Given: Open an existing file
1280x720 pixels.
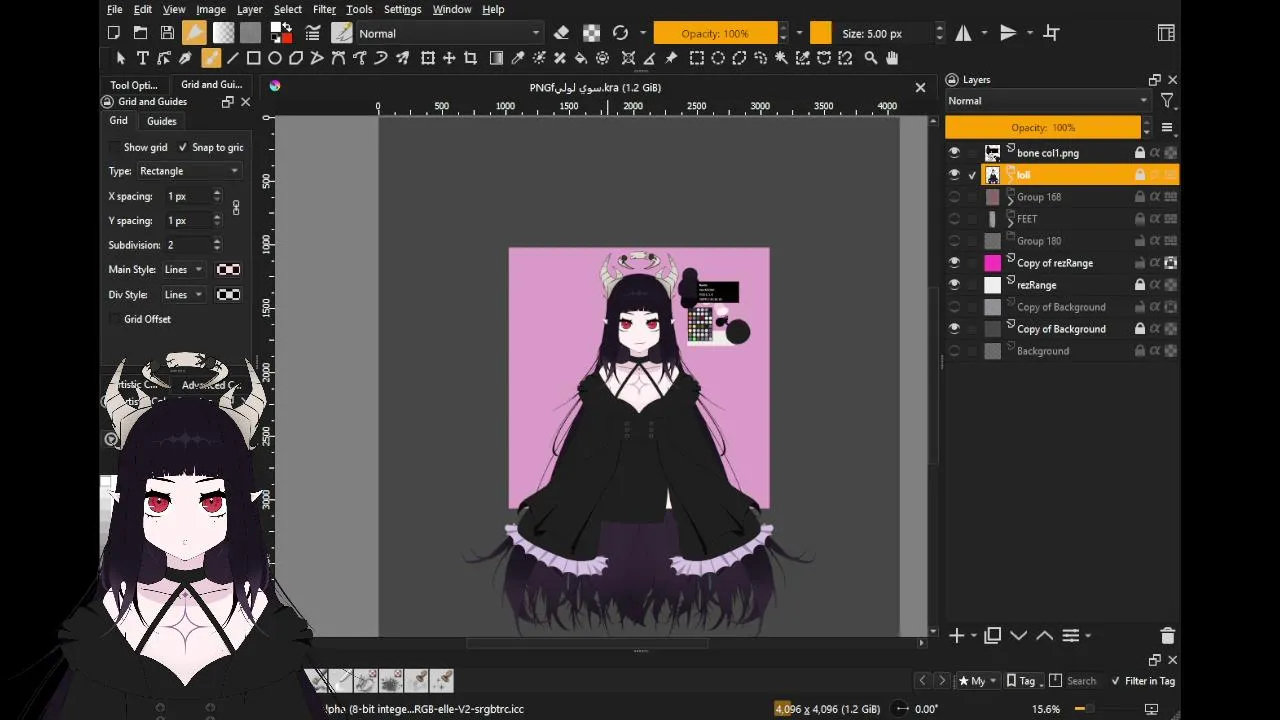Looking at the screenshot, I should pyautogui.click(x=141, y=33).
